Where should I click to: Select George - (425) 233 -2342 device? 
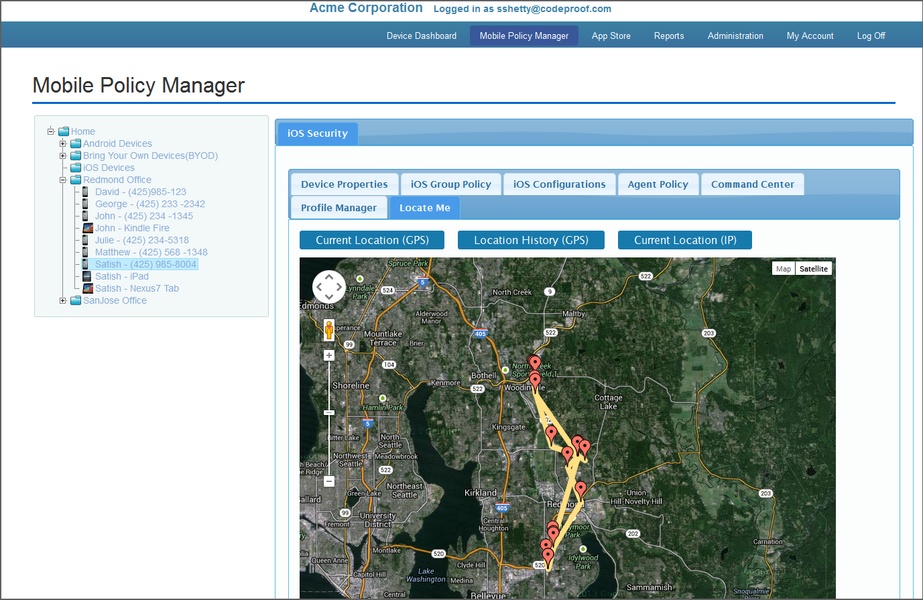click(150, 204)
